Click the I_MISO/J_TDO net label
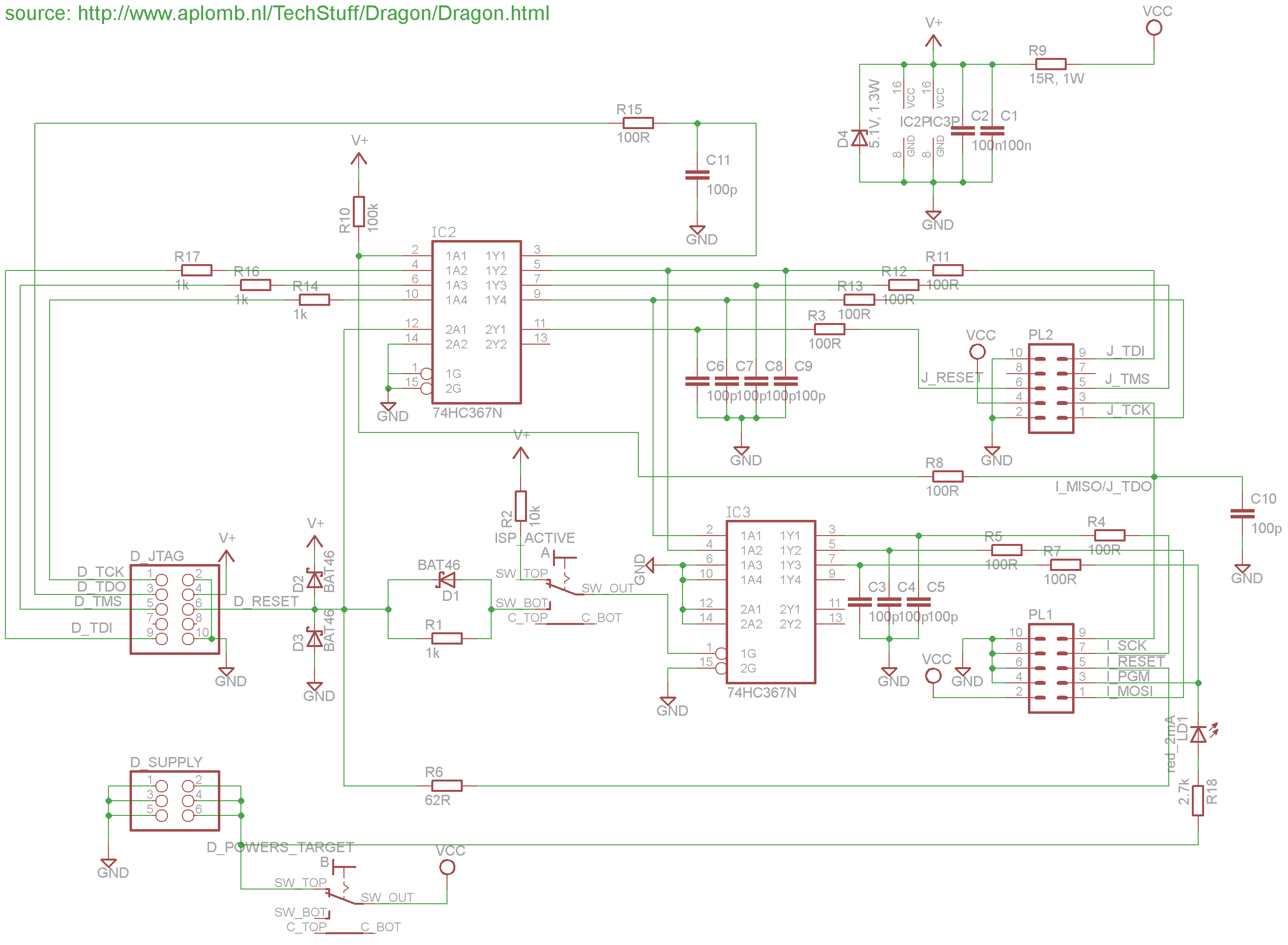Viewport: 1288px width, 945px height. tap(1103, 486)
